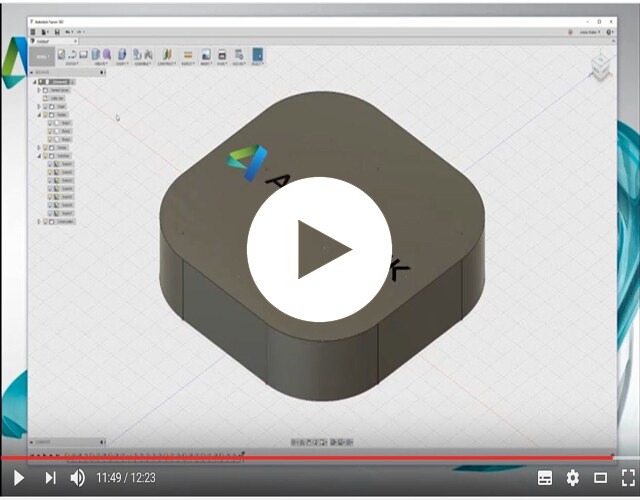640x500 pixels.
Task: Collapse the root component in the browser tree
Action: (x=35, y=82)
